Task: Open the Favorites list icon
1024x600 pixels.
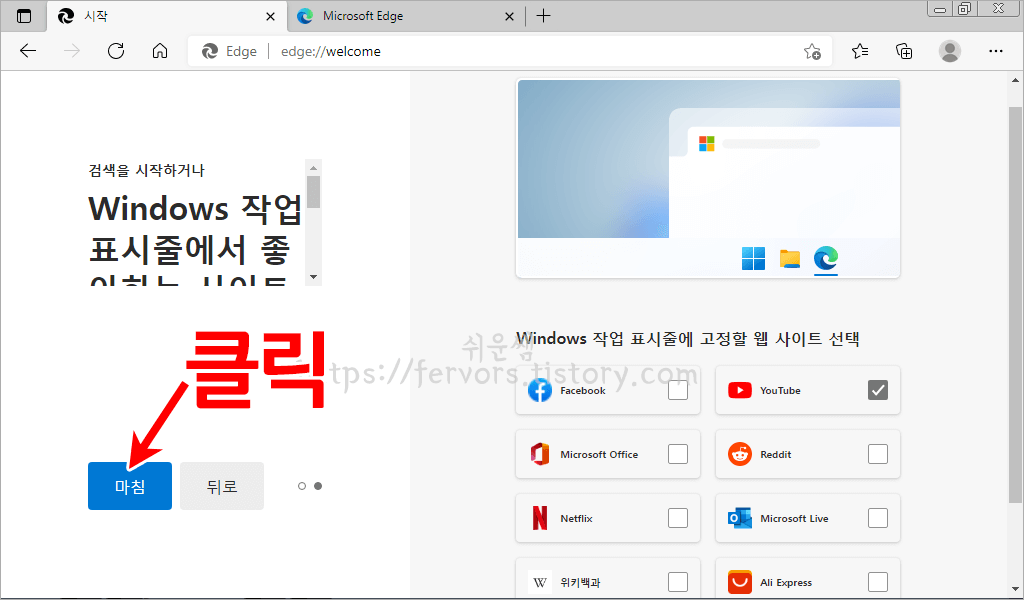Action: pos(860,51)
